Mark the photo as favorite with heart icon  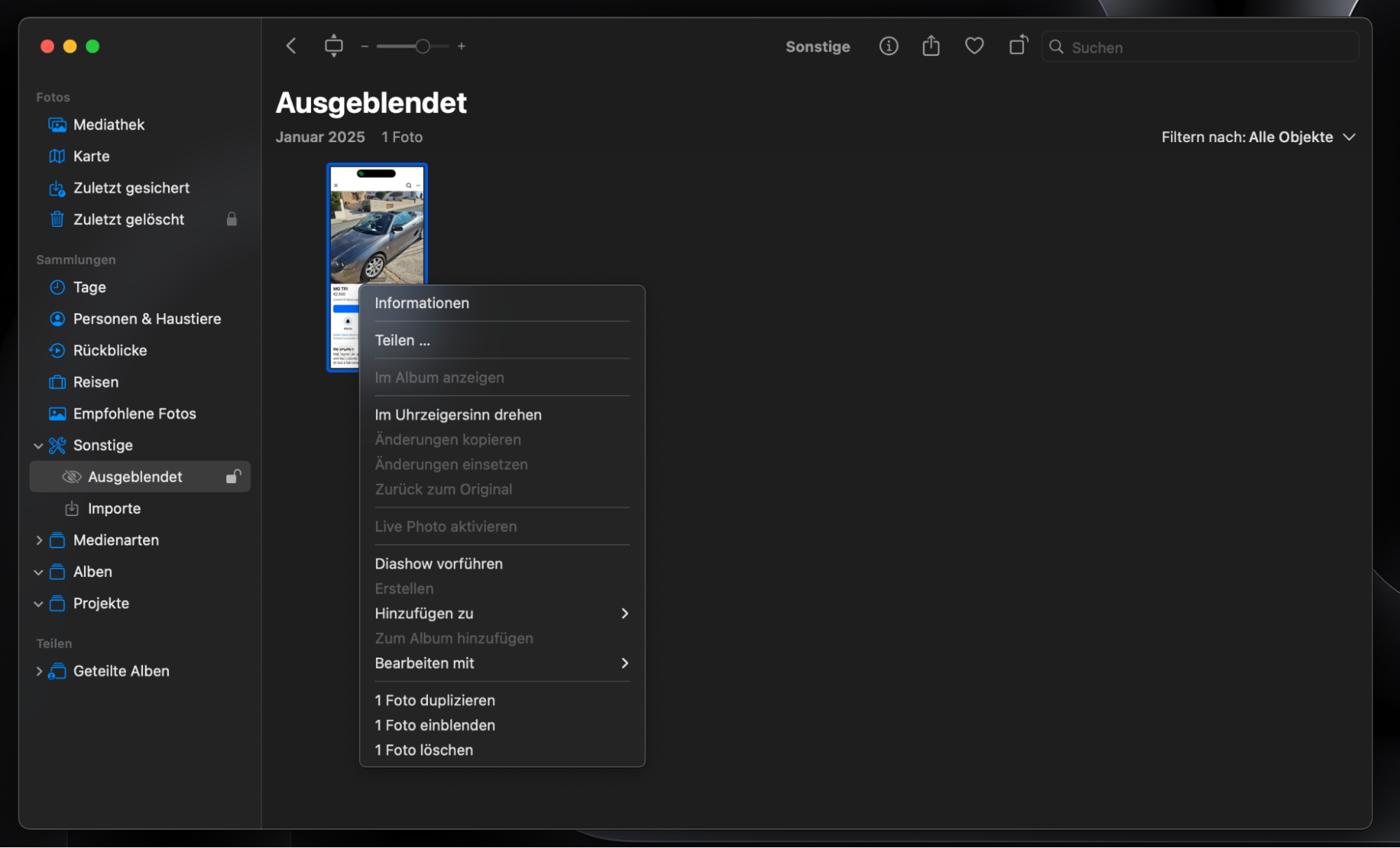(x=974, y=46)
